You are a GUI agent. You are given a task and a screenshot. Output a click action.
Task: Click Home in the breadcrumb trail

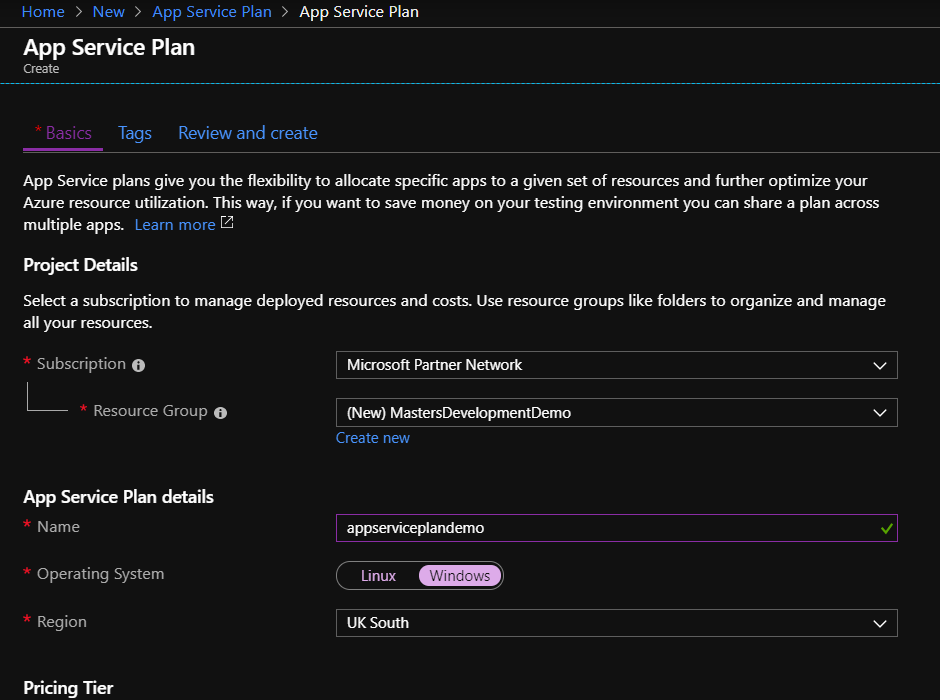(x=42, y=12)
